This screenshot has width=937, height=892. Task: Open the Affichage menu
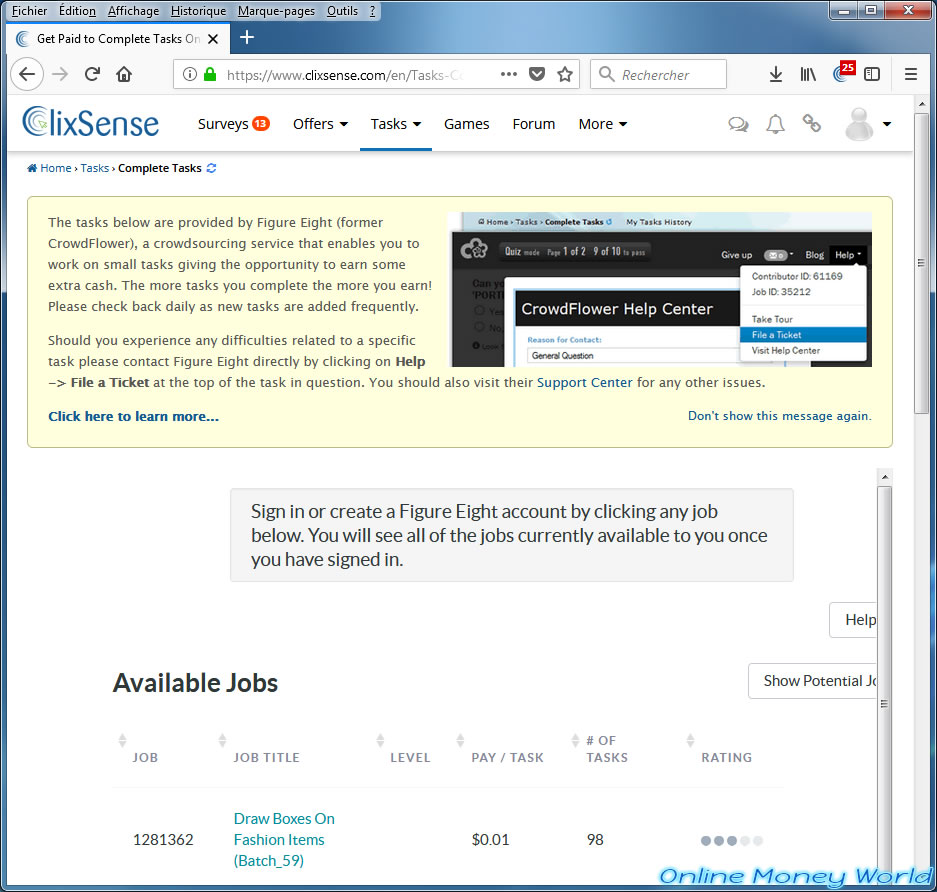[x=133, y=11]
